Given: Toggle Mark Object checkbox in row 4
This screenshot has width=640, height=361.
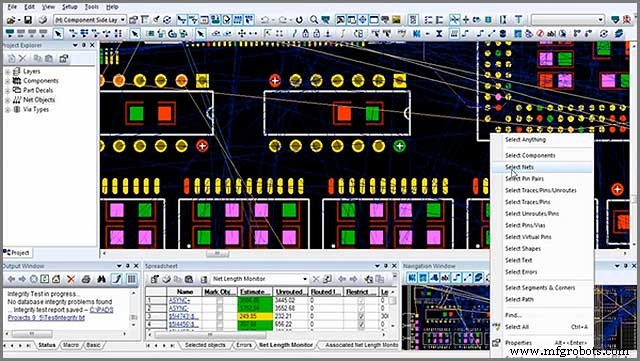Looking at the screenshot, I should 220,324.
